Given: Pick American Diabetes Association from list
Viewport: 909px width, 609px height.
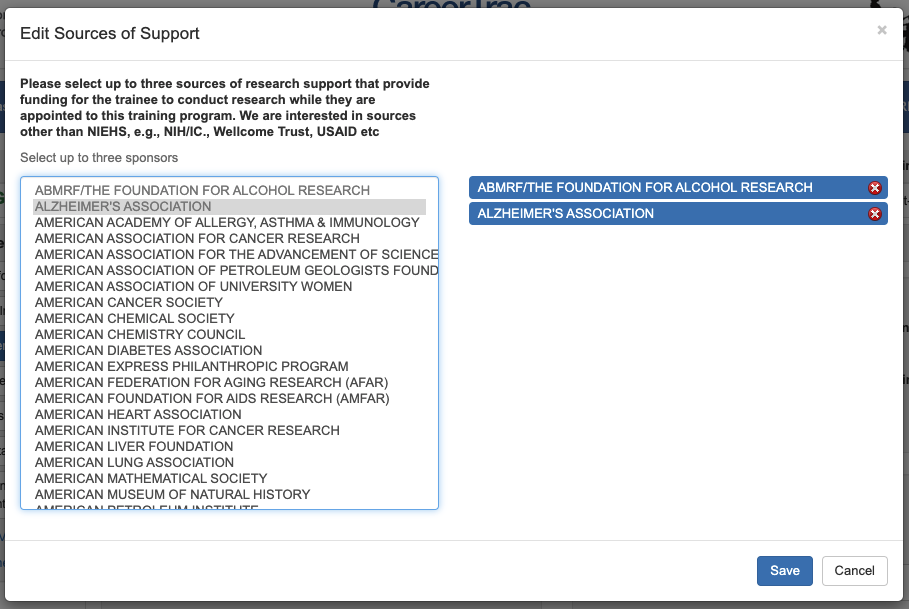Looking at the screenshot, I should [148, 350].
